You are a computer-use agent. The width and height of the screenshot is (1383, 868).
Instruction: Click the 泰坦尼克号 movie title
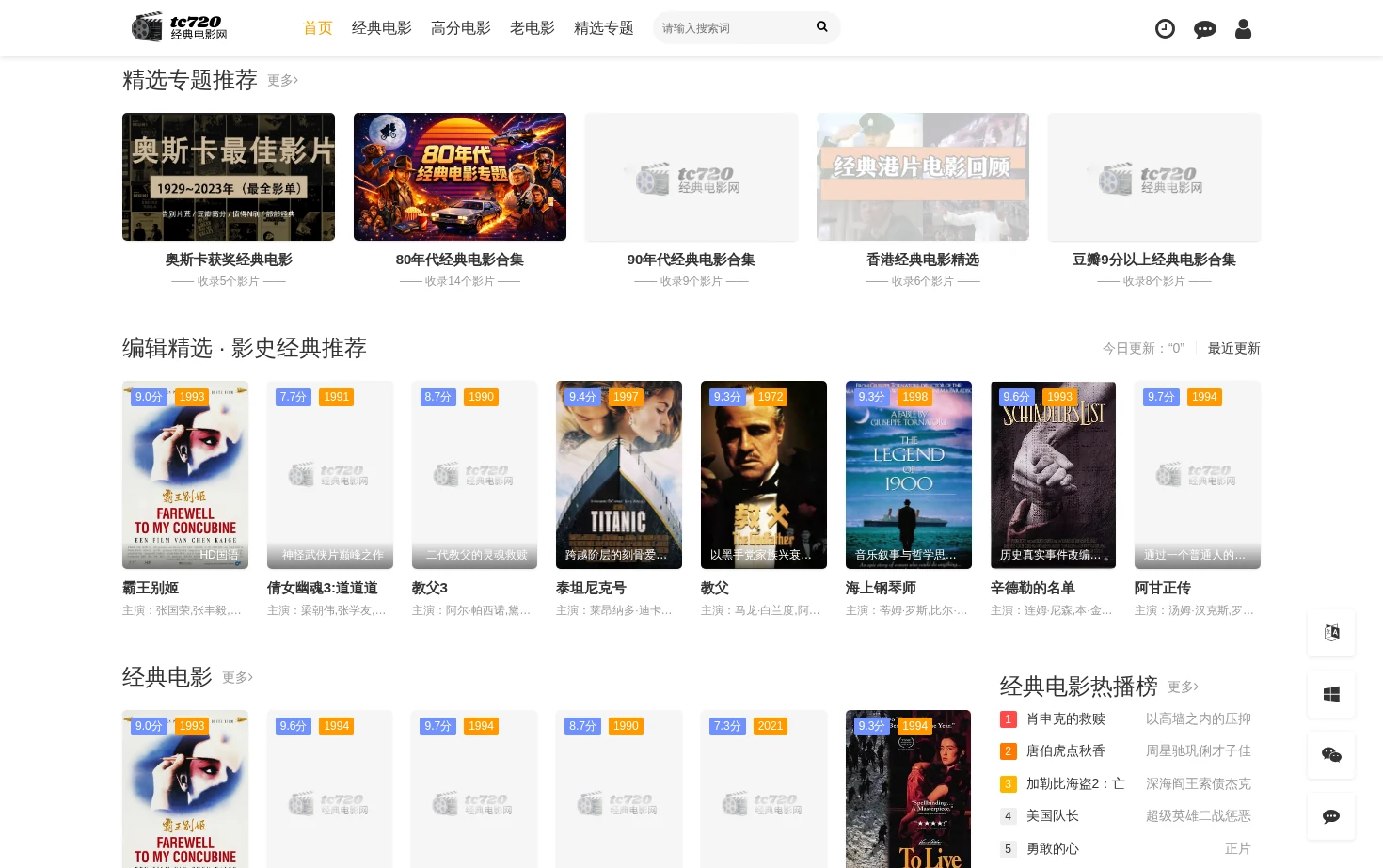pos(592,588)
